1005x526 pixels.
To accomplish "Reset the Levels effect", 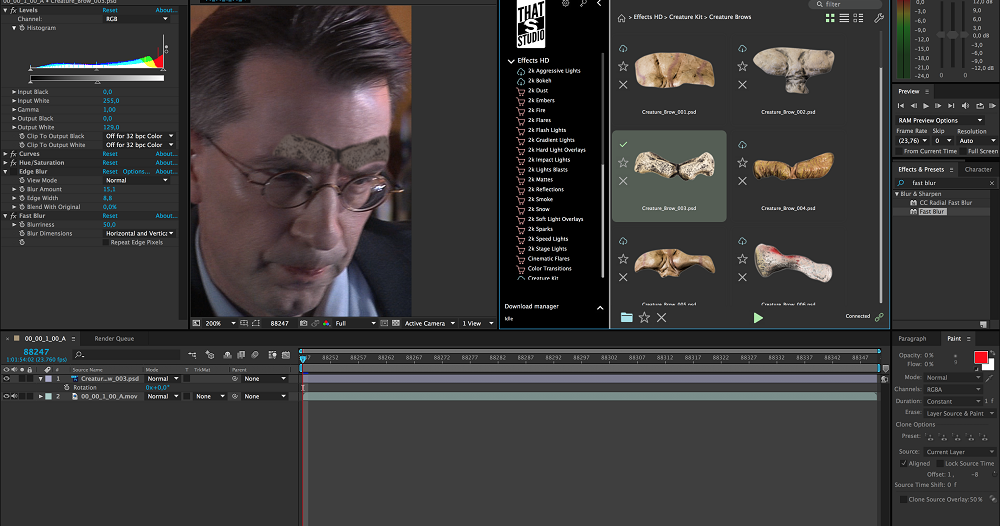I will coord(110,10).
